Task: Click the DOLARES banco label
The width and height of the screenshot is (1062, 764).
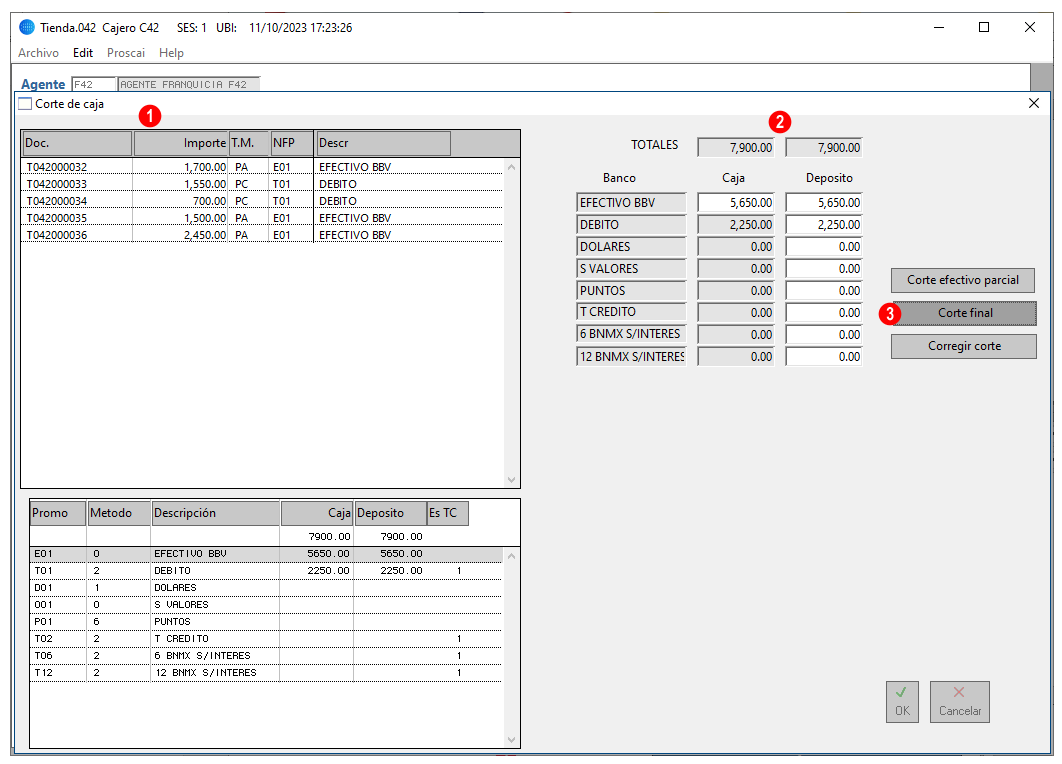Action: pyautogui.click(x=631, y=247)
